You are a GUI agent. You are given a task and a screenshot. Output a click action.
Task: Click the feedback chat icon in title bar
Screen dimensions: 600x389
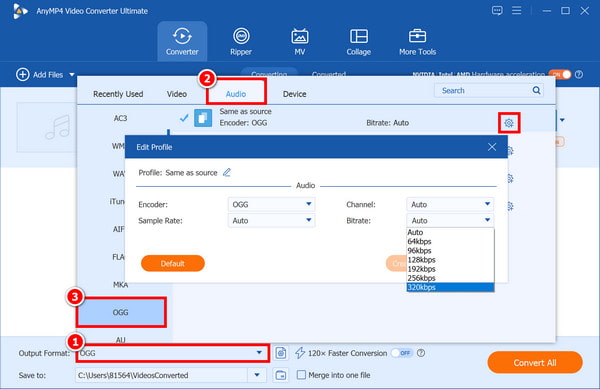click(x=497, y=11)
